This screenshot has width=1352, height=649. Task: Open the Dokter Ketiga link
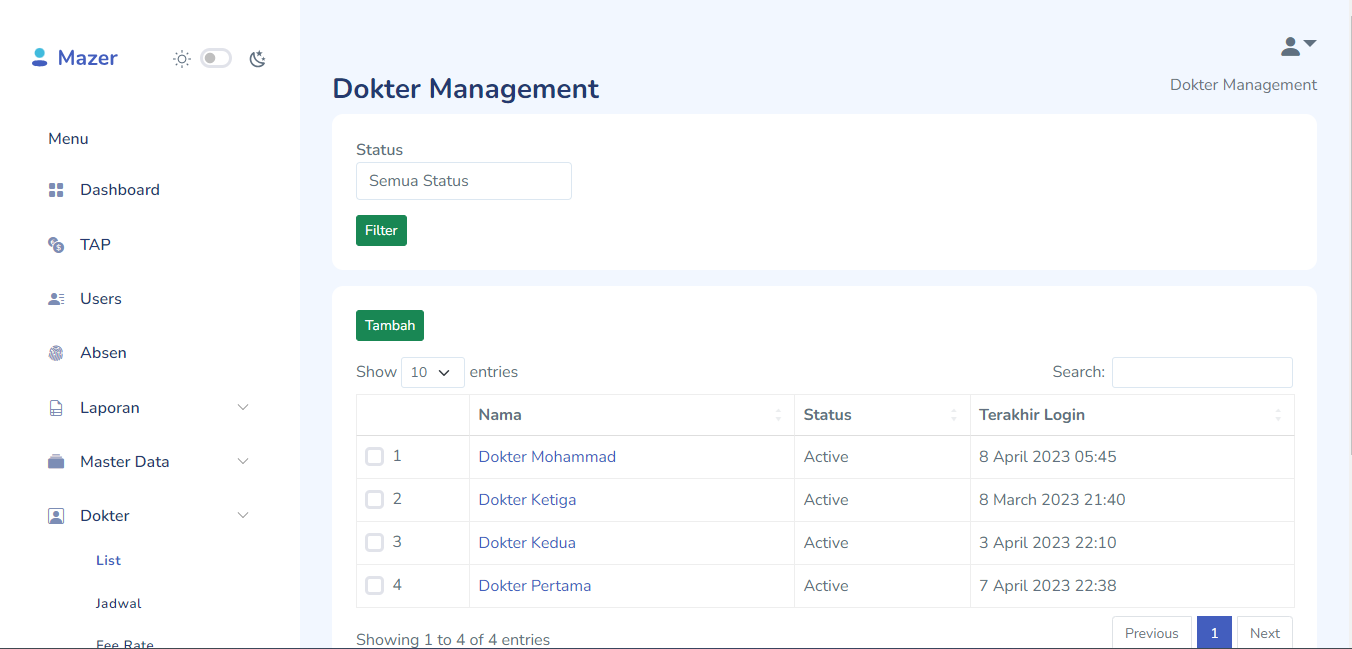pos(527,500)
